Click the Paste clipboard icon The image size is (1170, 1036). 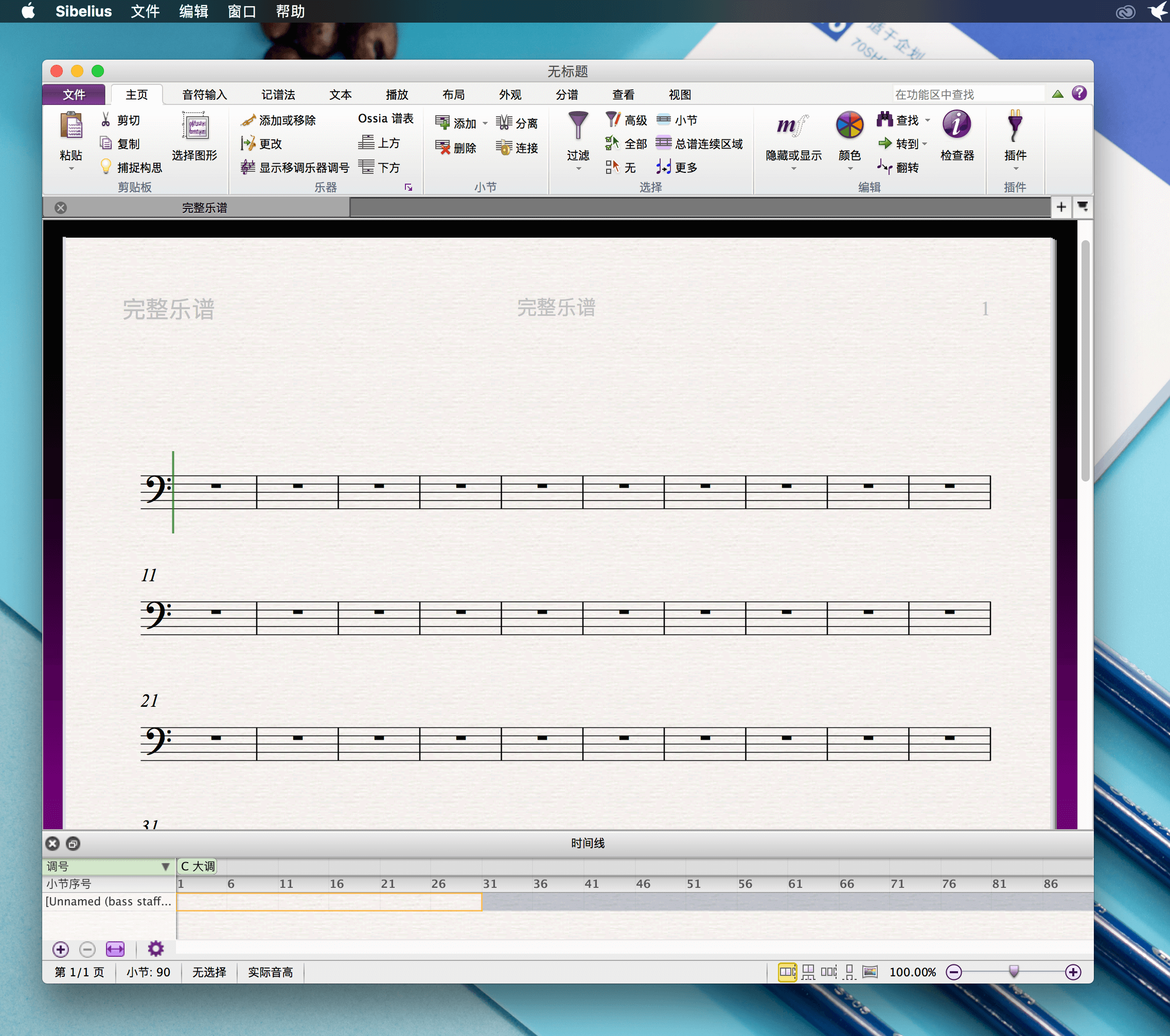71,126
